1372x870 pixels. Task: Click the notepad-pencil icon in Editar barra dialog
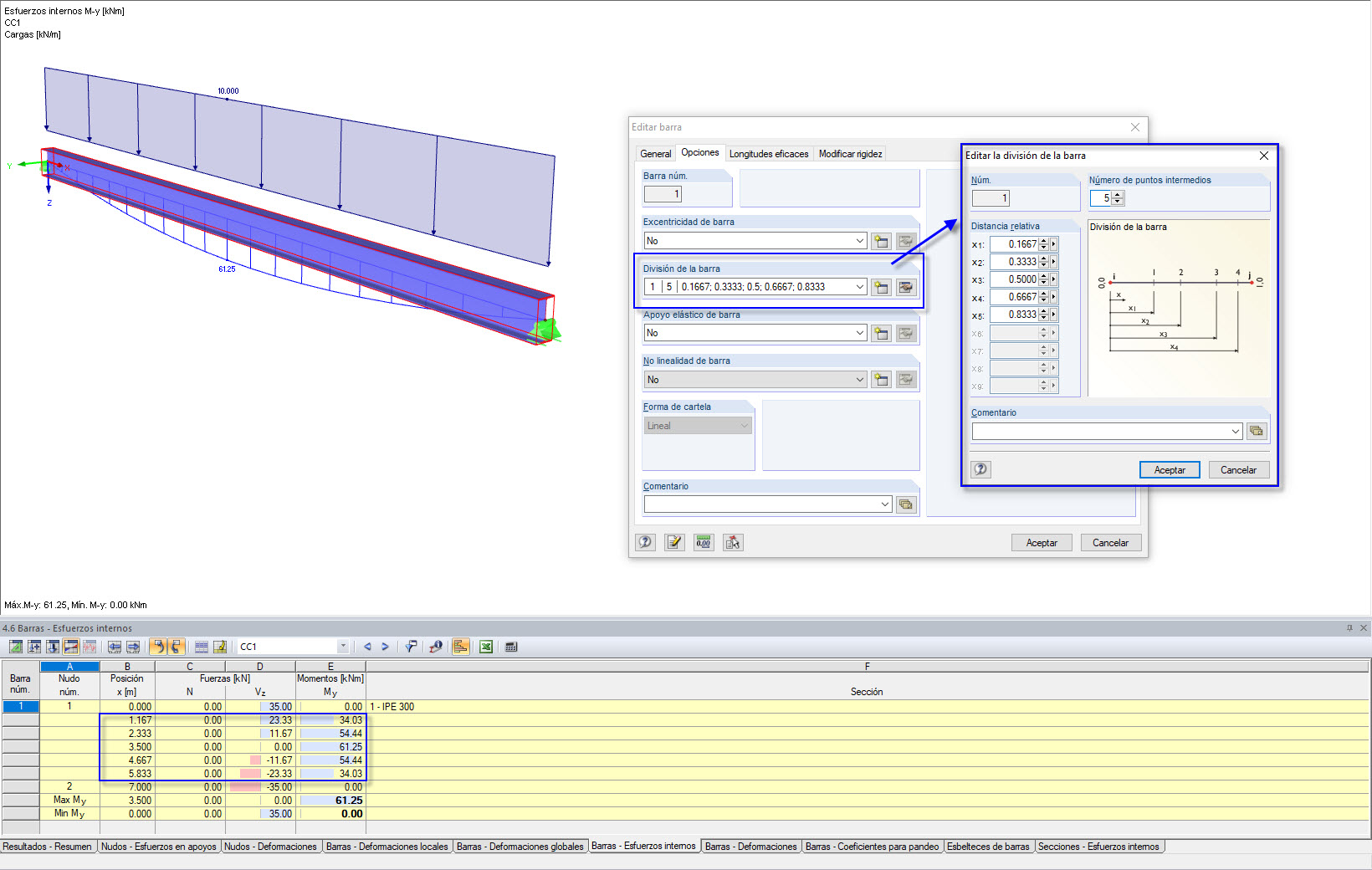tap(674, 542)
